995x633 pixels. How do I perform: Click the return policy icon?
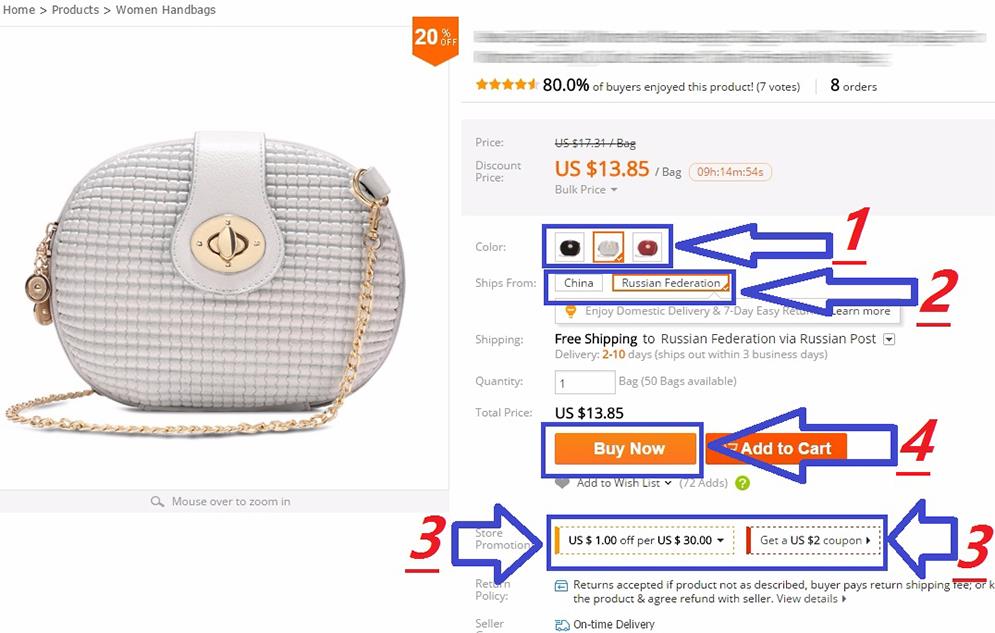pyautogui.click(x=561, y=585)
